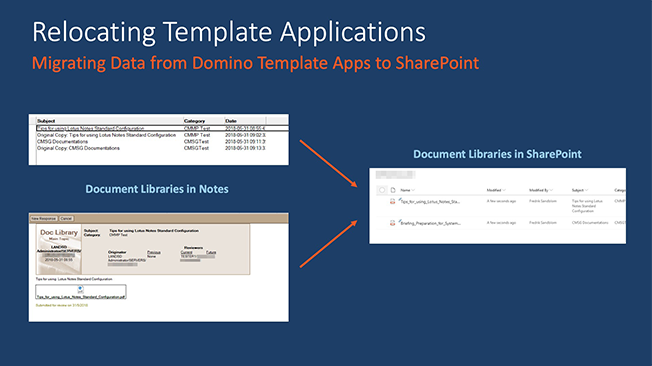
Task: Open the Tips_for_using_Lotus_Notes_Standard_Configuration.pdf attachment
Action: tap(81, 297)
